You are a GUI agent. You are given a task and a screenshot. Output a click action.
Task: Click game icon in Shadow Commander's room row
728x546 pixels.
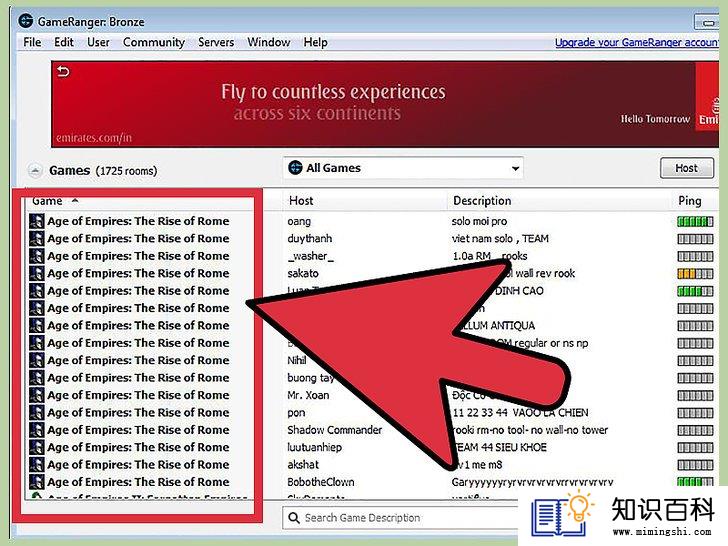tap(37, 430)
